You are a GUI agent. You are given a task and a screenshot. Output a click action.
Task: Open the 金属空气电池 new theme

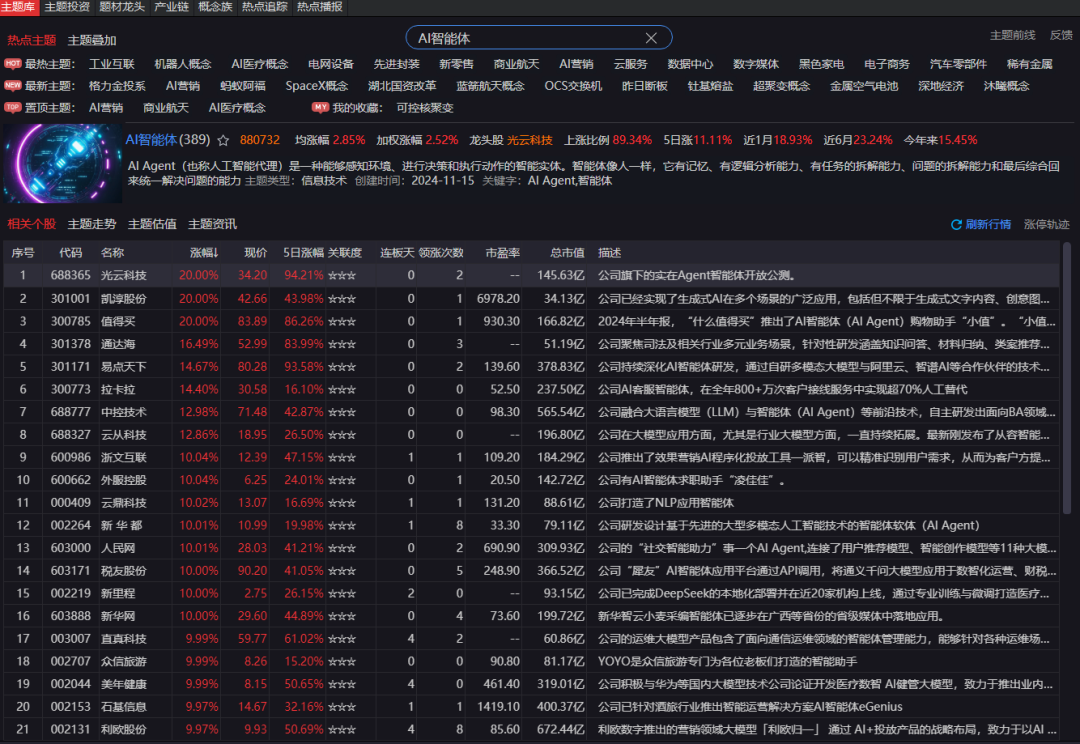(x=864, y=86)
